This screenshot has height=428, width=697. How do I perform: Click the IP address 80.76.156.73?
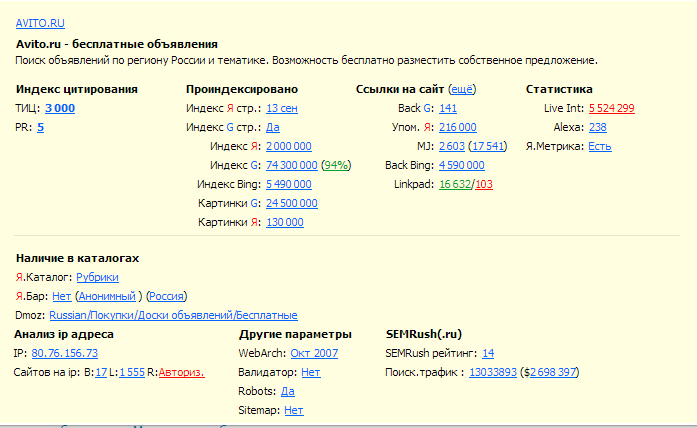[x=64, y=353]
